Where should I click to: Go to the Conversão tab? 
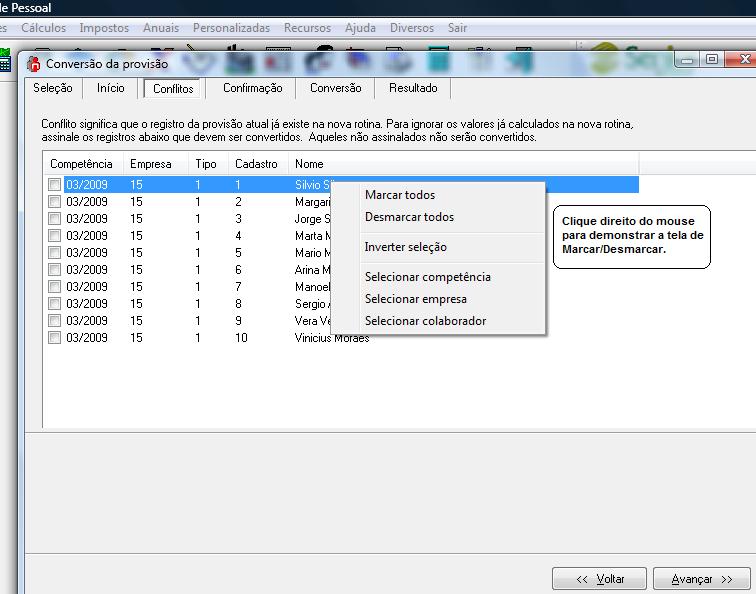336,88
